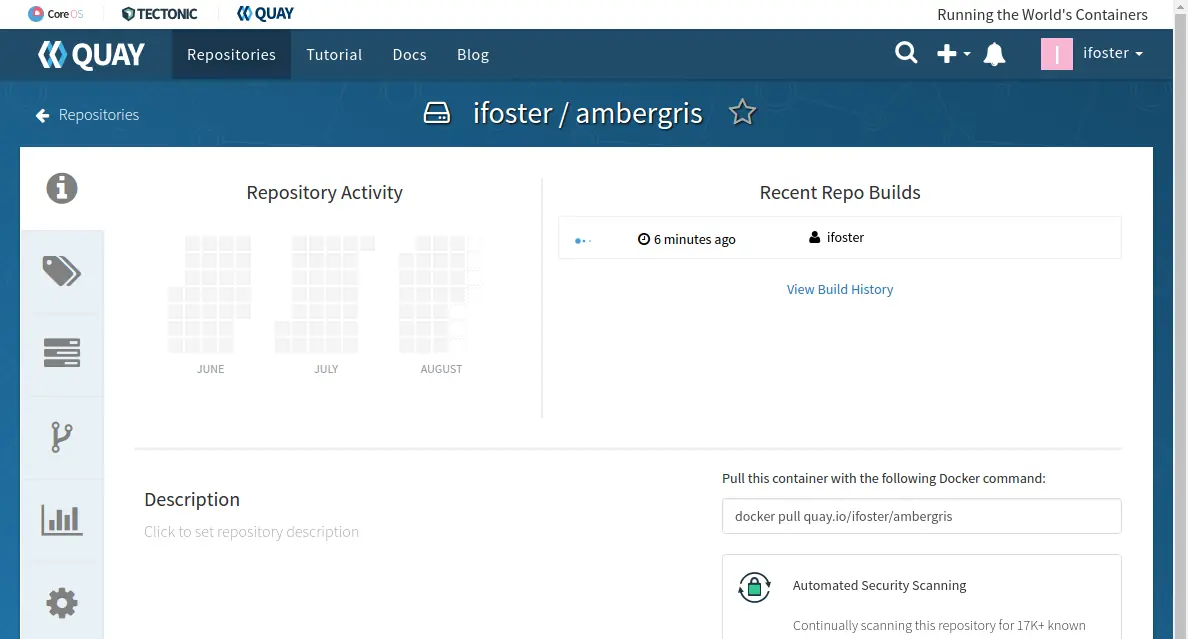This screenshot has width=1188, height=639.
Task: Click the AUGUST activity heatmap
Action: click(441, 294)
